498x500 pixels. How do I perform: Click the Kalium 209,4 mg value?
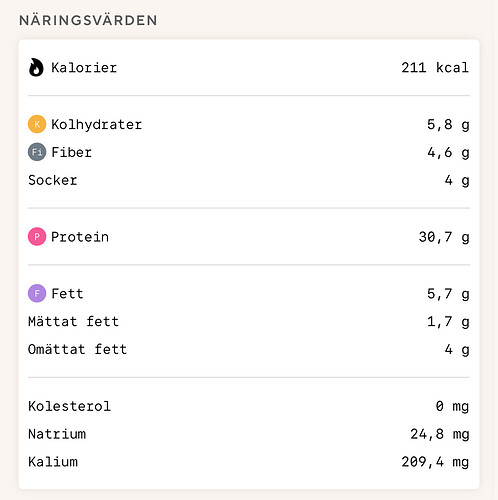click(435, 463)
